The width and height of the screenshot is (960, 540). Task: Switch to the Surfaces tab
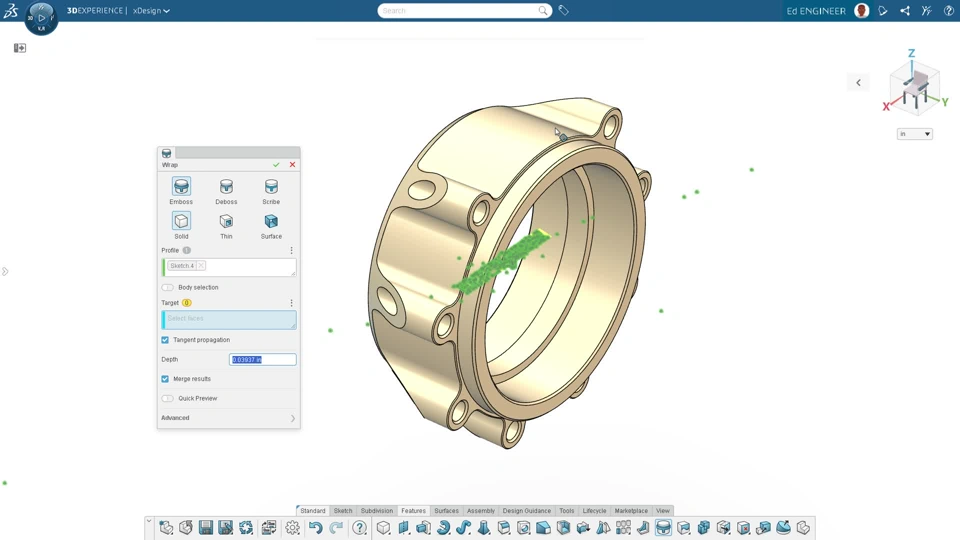pyautogui.click(x=446, y=511)
